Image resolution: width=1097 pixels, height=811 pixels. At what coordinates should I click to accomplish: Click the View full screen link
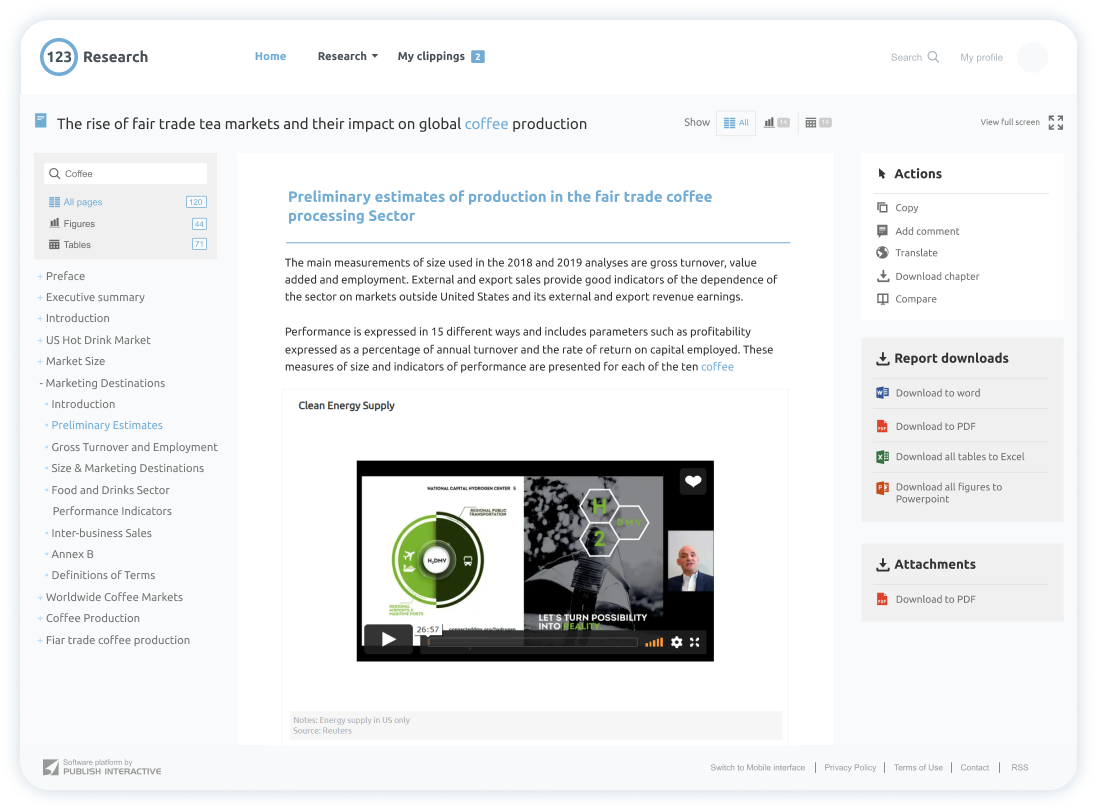point(1010,121)
